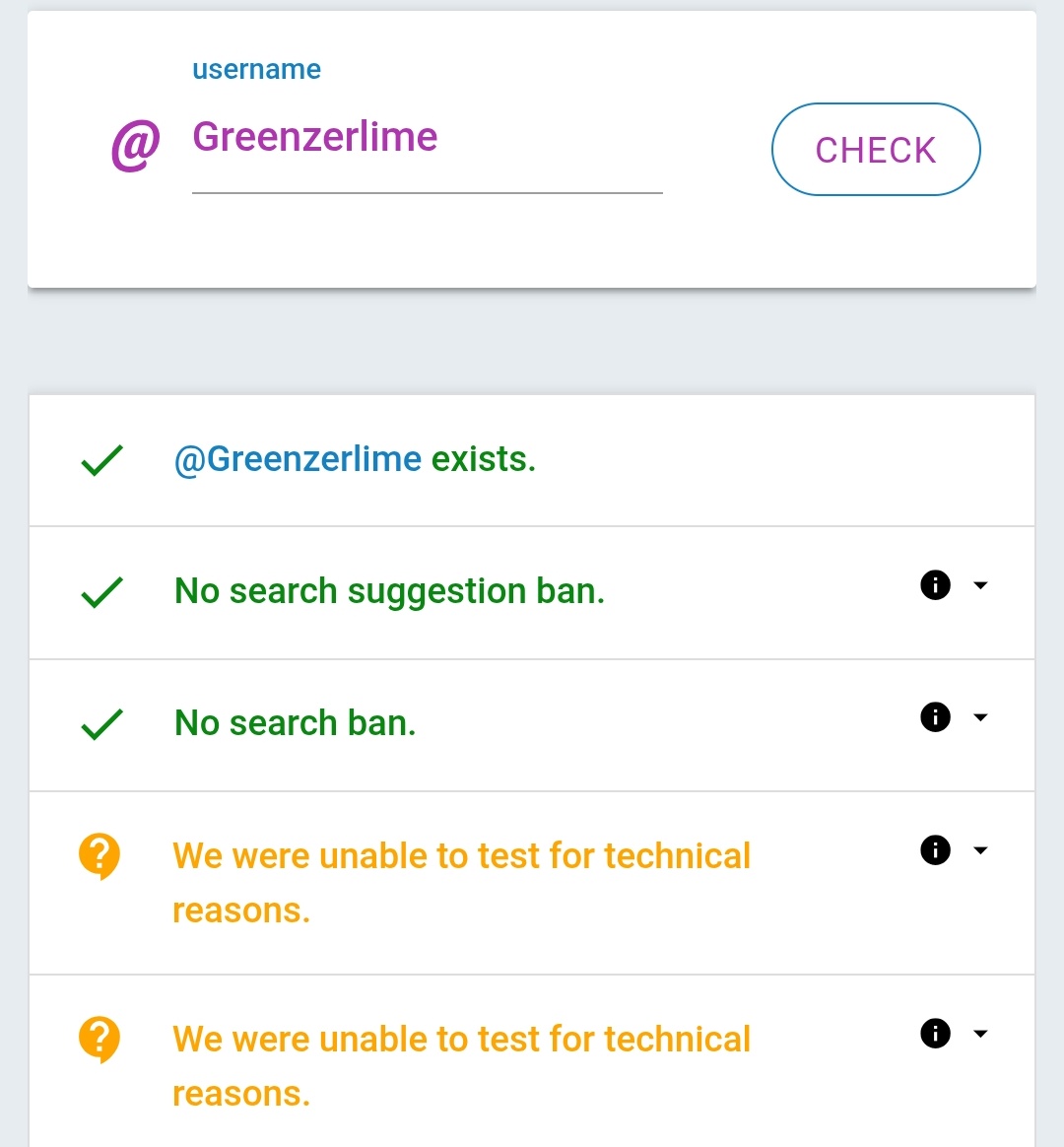Click first orange question mark icon

tap(100, 855)
